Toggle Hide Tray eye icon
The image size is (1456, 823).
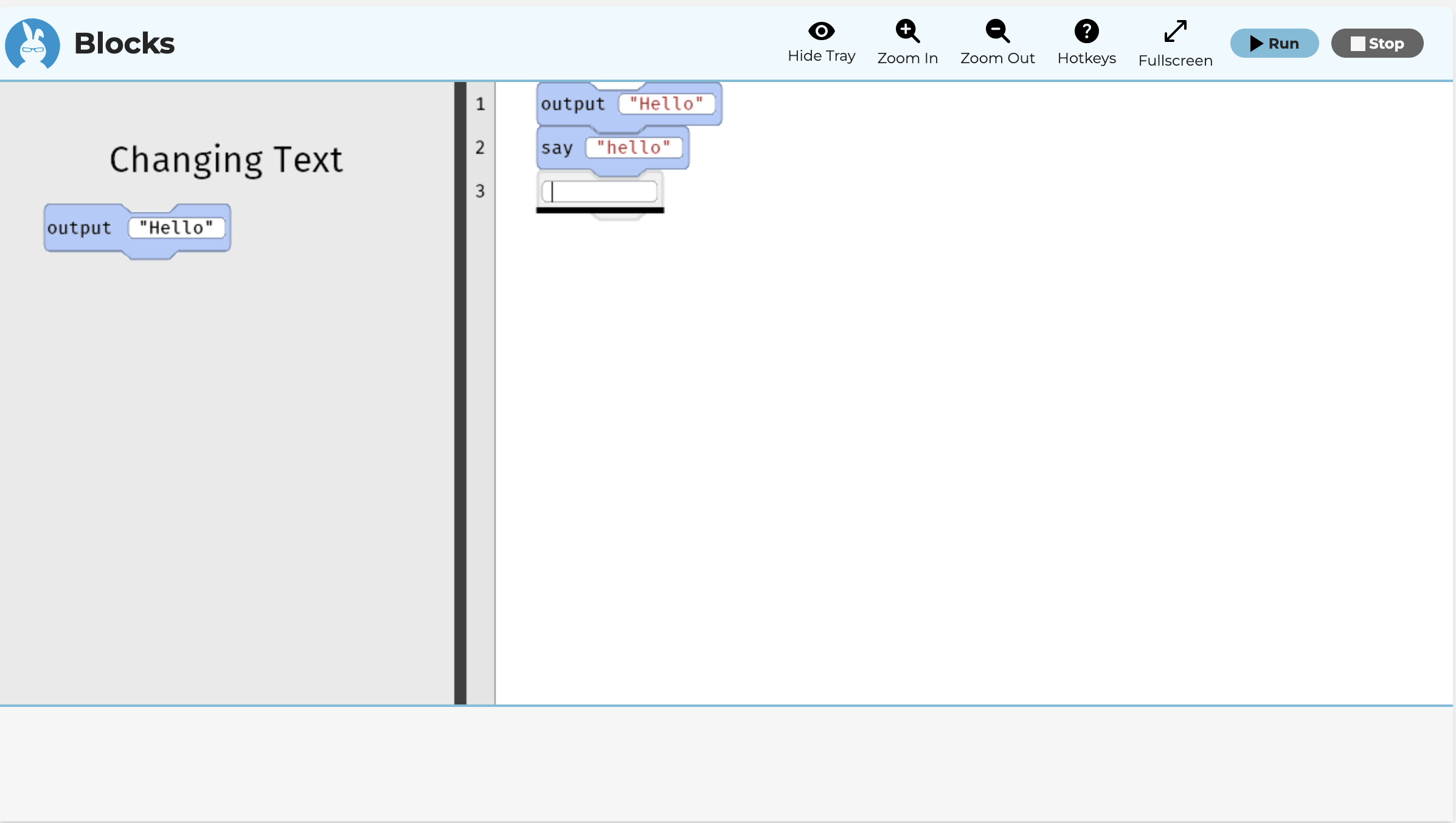coord(821,30)
